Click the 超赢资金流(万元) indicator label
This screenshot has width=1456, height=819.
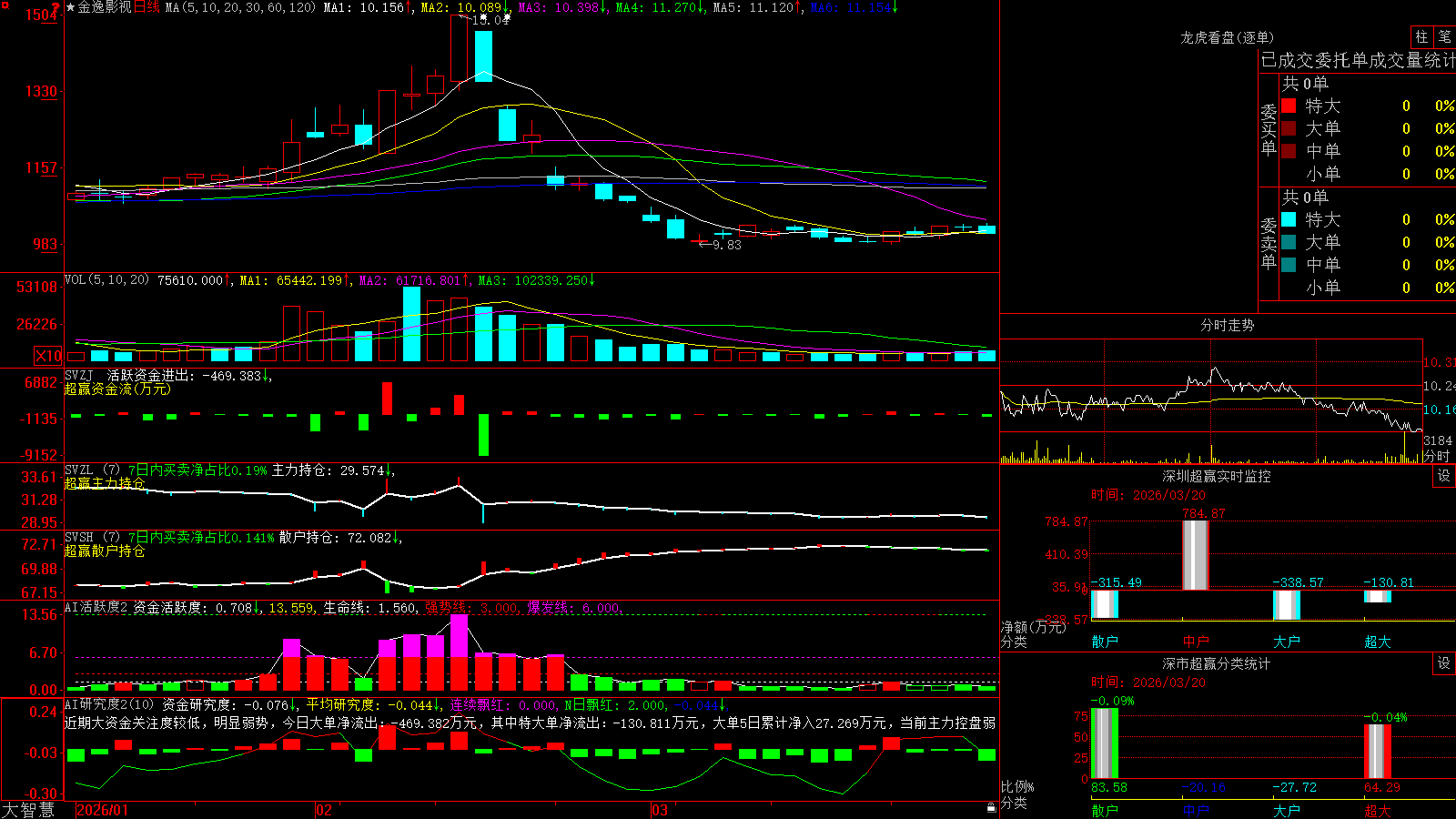[x=117, y=389]
